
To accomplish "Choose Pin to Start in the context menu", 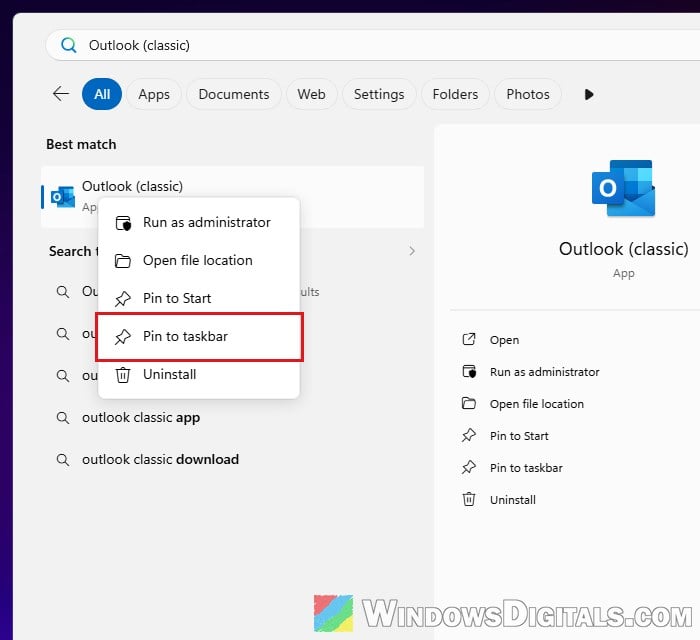I will [199, 298].
